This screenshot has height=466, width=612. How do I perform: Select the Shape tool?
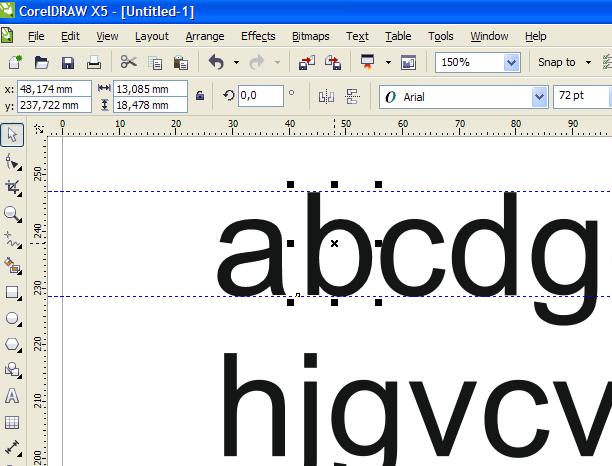pos(12,162)
